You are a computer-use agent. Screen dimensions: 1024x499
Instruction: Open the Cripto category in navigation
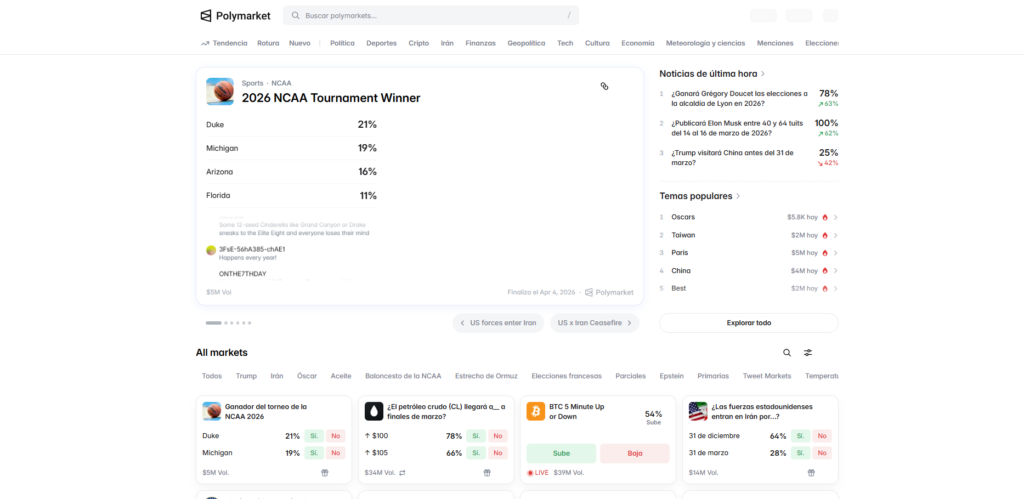[418, 43]
